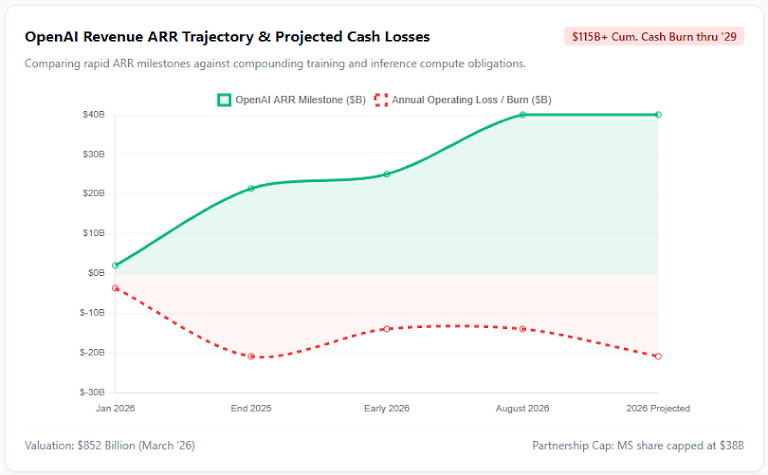Viewport: 768px width, 475px height.
Task: Click the $-20B y-axis label
Action: [x=92, y=353]
